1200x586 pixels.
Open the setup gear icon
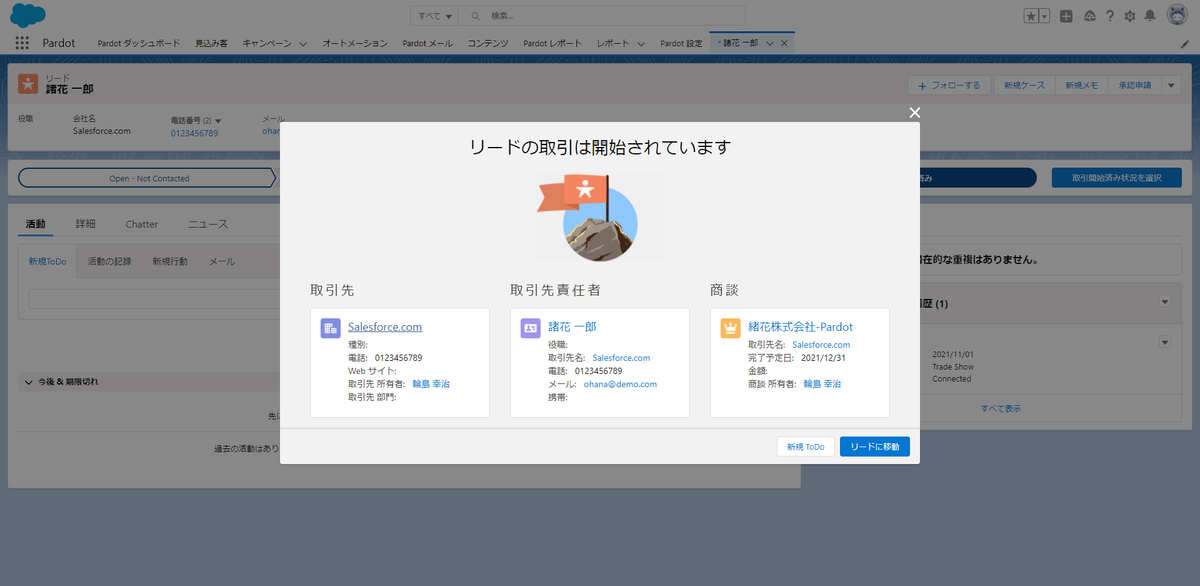click(x=1130, y=16)
